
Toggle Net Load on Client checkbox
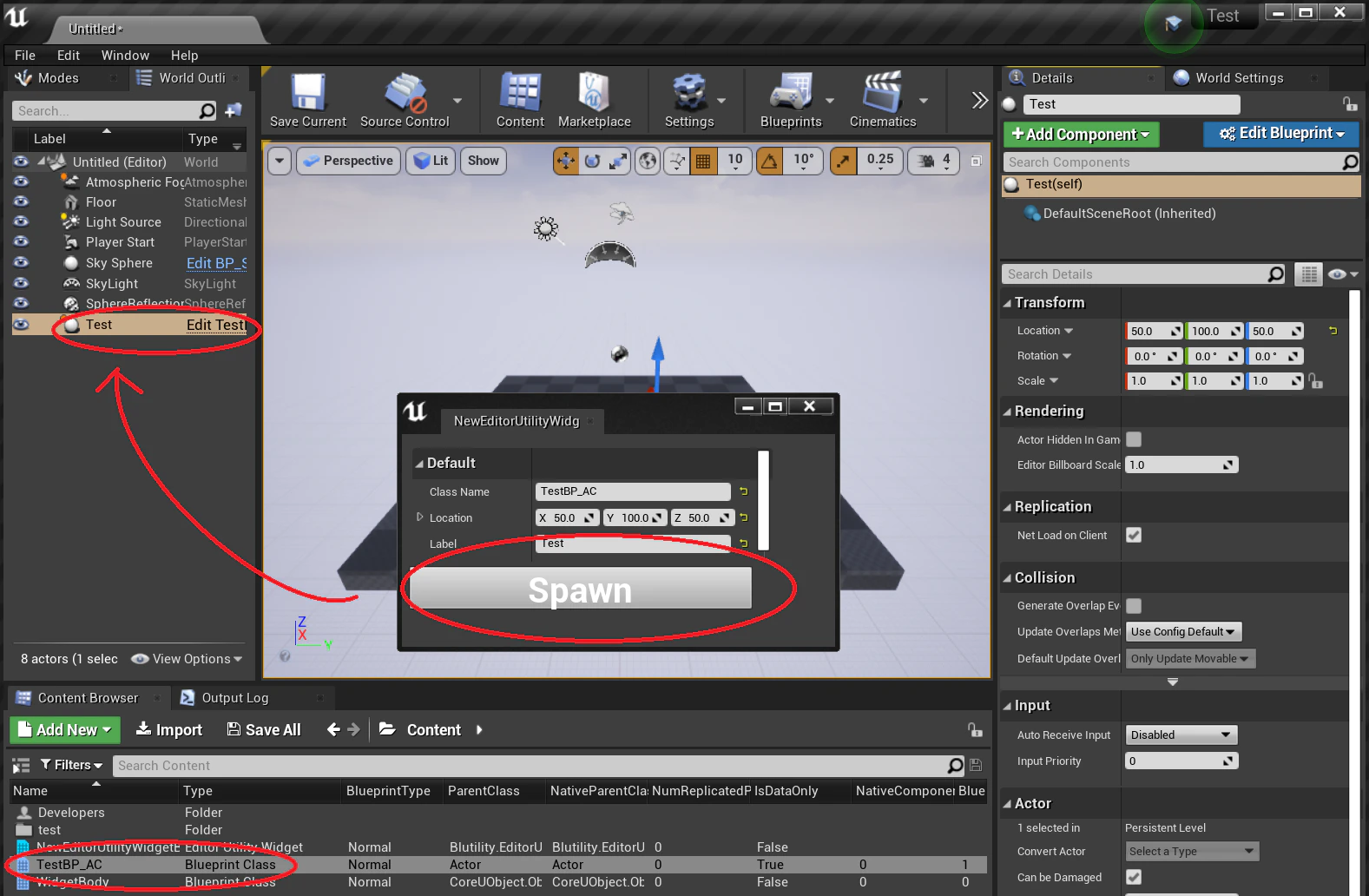pos(1134,535)
